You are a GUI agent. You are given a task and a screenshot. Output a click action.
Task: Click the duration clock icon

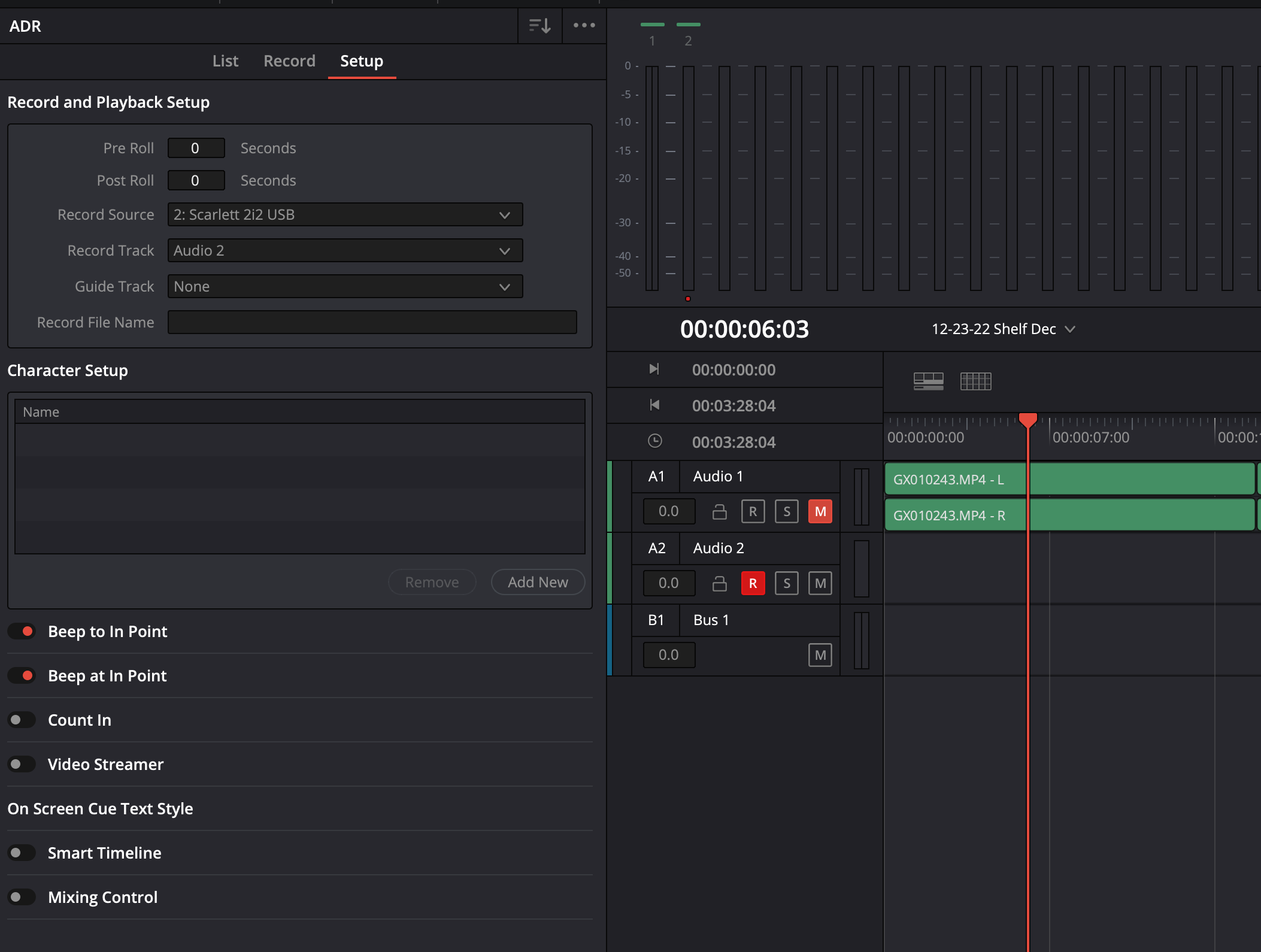point(654,441)
